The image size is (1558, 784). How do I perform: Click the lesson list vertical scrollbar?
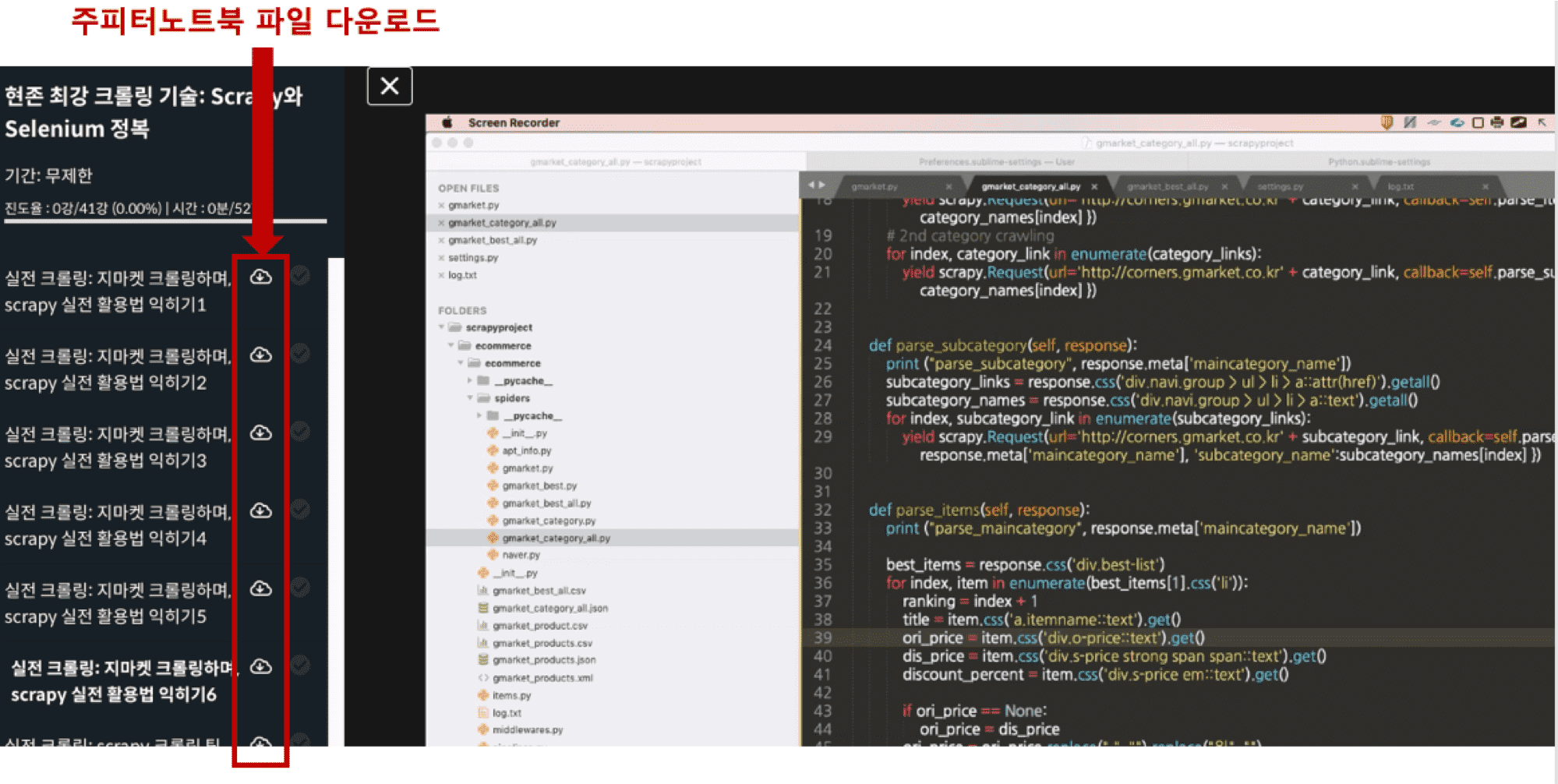336,502
